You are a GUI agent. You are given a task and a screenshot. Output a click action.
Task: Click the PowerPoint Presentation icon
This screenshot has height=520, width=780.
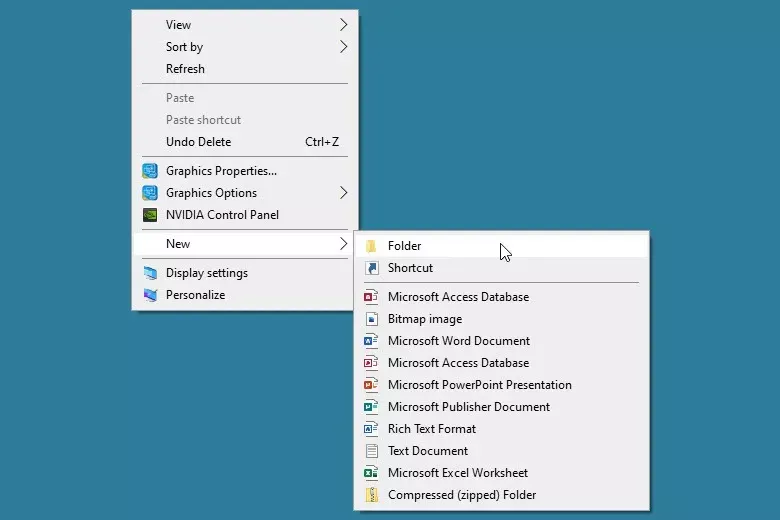click(371, 385)
